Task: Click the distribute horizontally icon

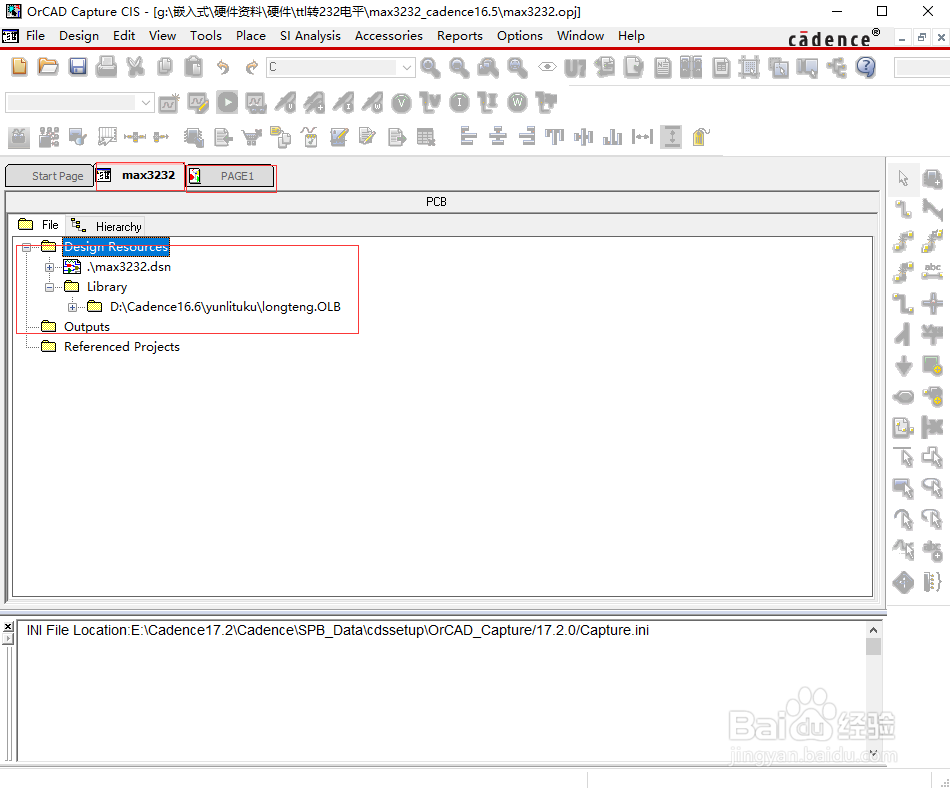Action: coord(642,137)
